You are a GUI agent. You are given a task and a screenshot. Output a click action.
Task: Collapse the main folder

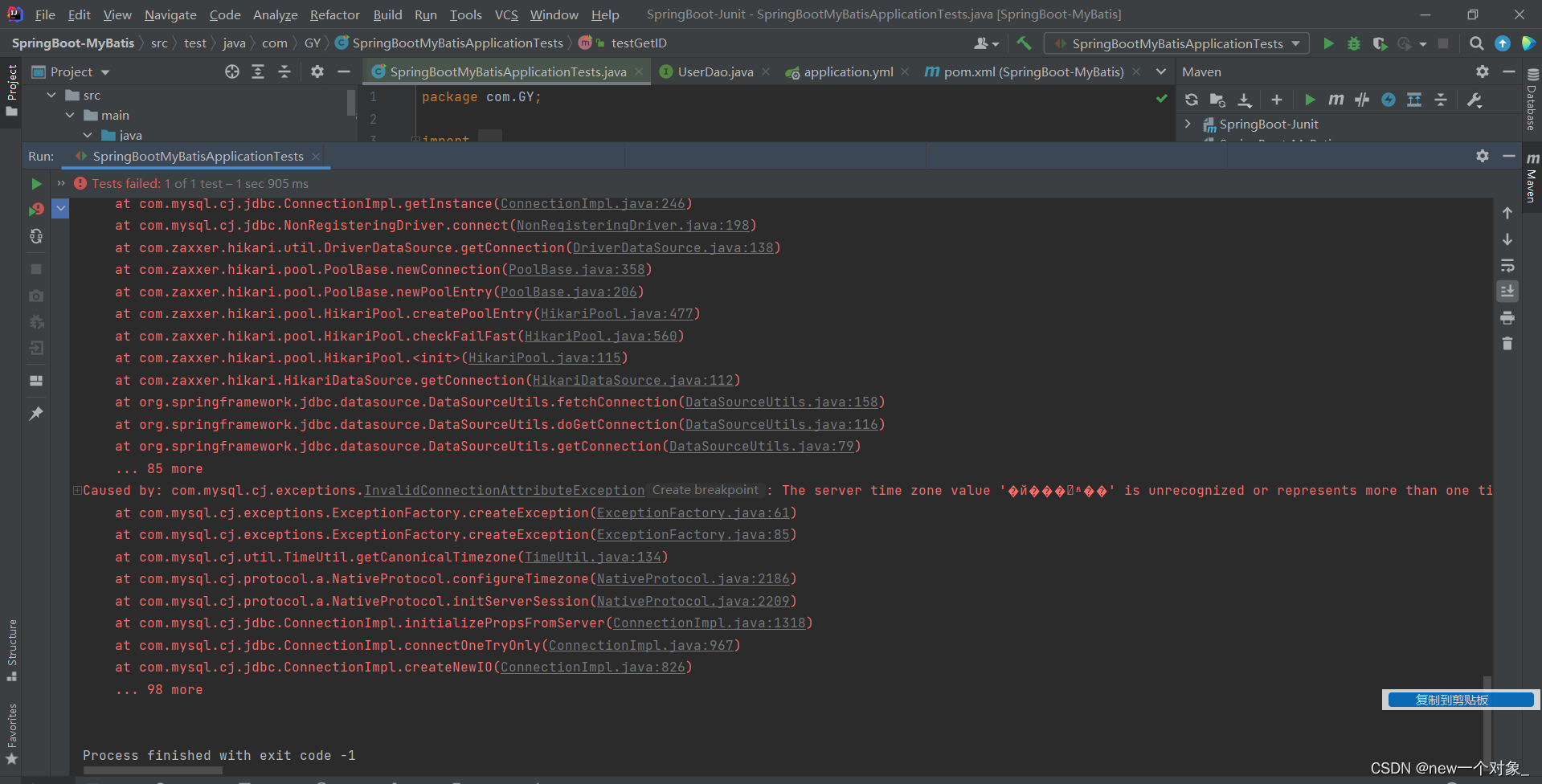70,115
